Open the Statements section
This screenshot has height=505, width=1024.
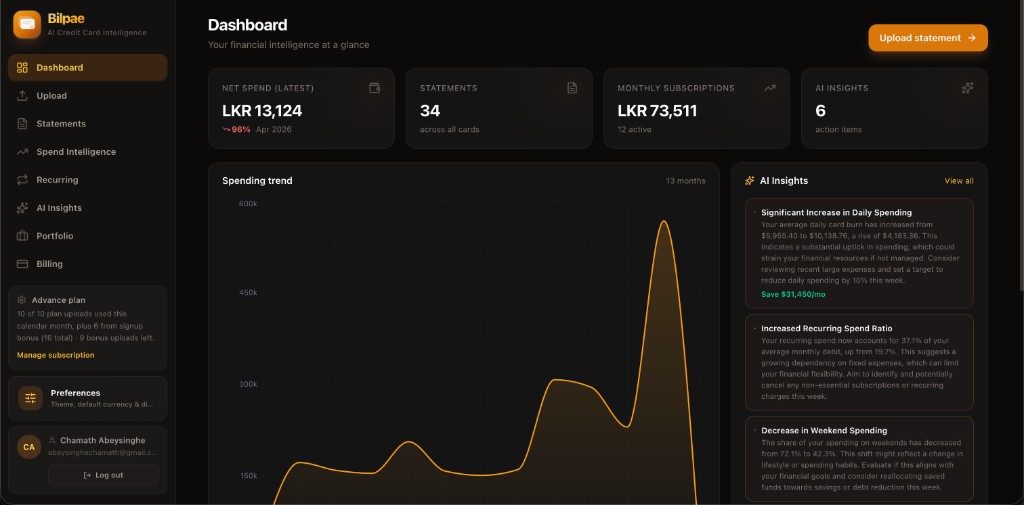pos(88,124)
